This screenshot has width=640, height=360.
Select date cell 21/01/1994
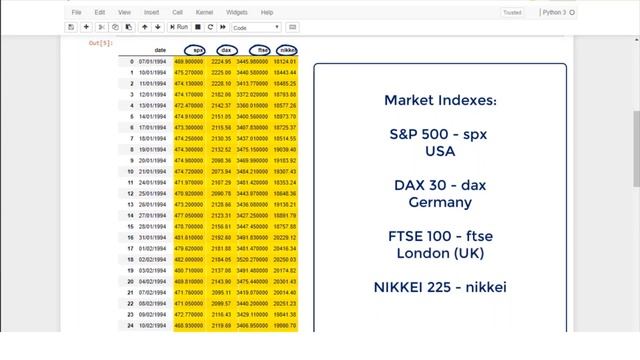tap(152, 172)
